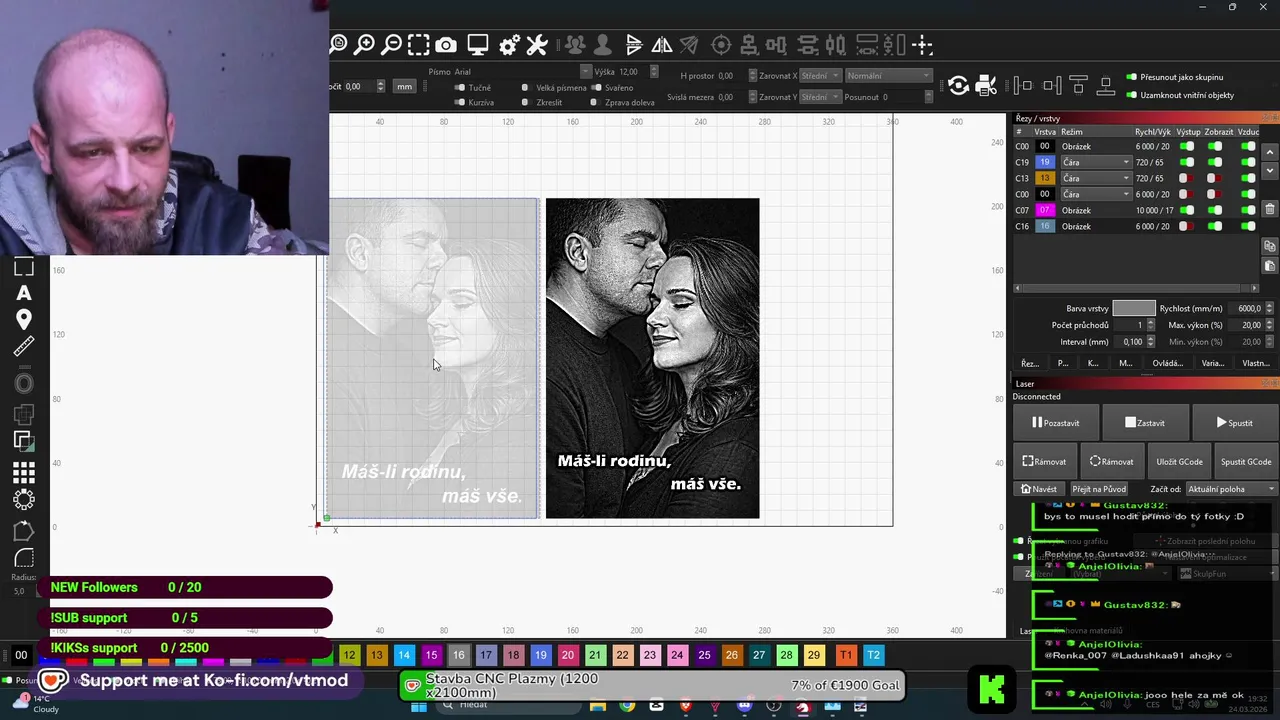This screenshot has height=720, width=1280.
Task: Switch to Vlastn... tab
Action: 1255,363
